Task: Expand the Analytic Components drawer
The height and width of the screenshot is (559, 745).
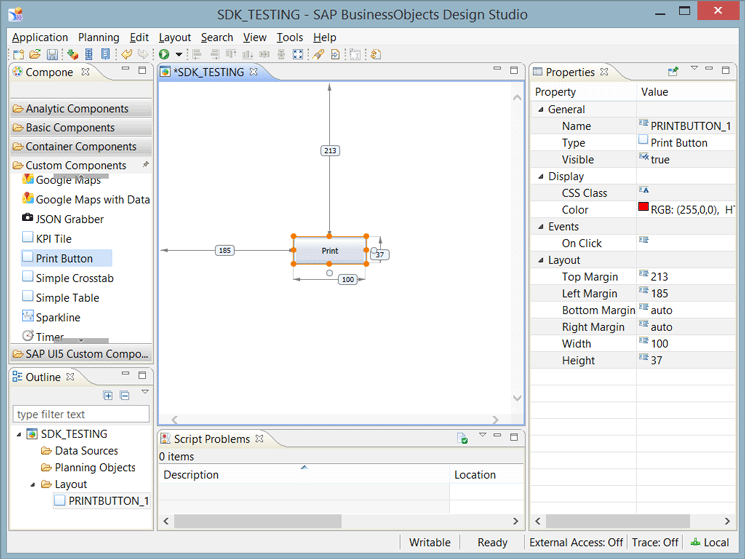Action: pos(81,109)
